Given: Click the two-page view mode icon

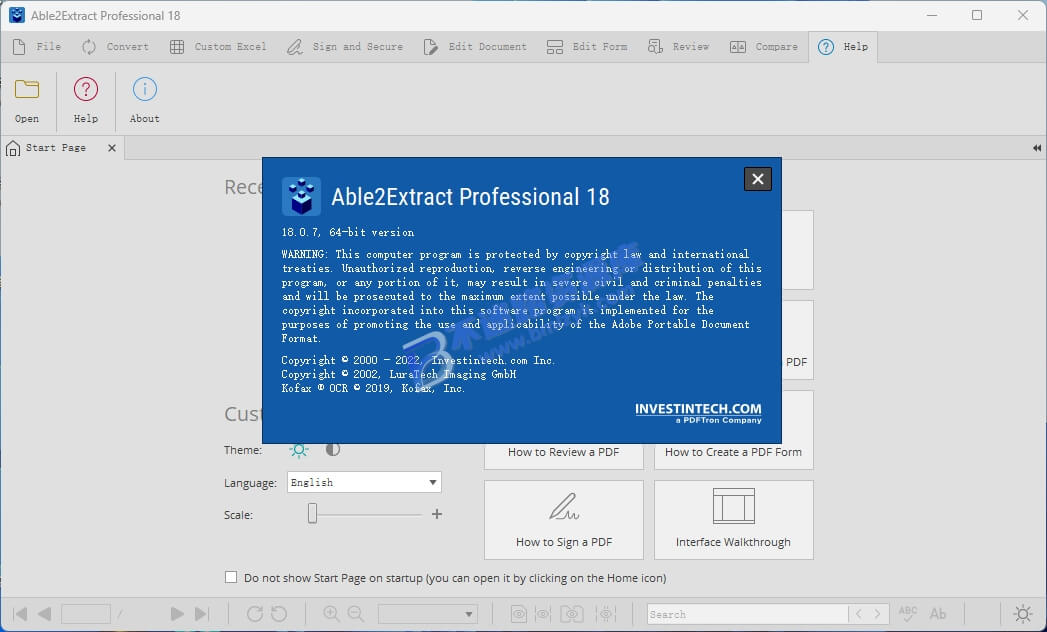Looking at the screenshot, I should point(572,614).
